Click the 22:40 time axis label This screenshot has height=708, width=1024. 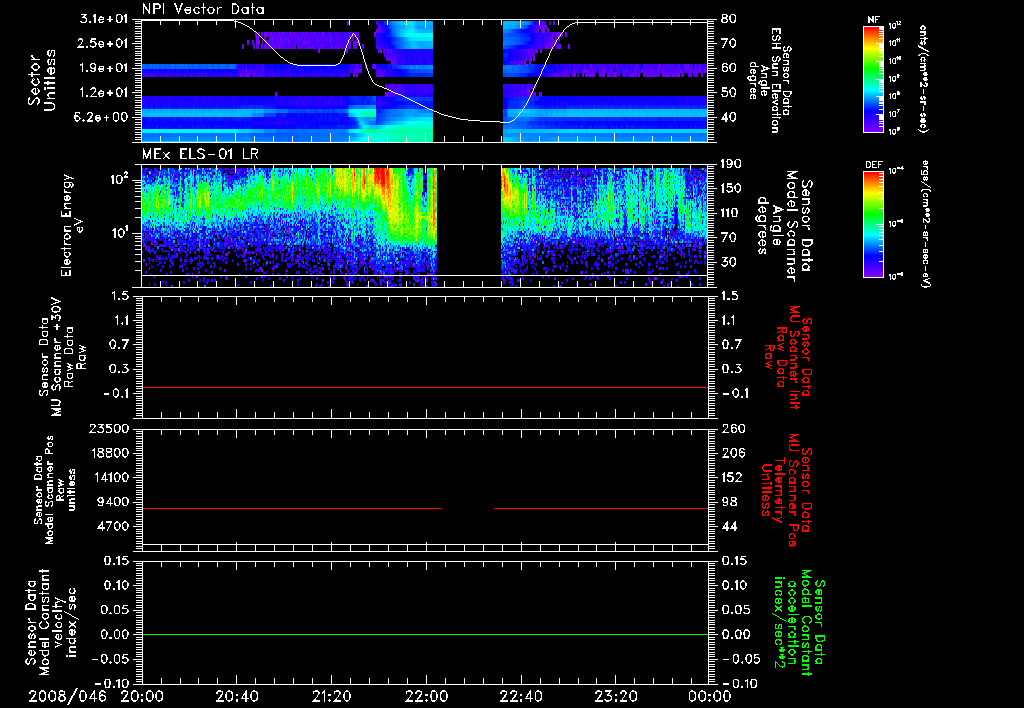[x=520, y=696]
